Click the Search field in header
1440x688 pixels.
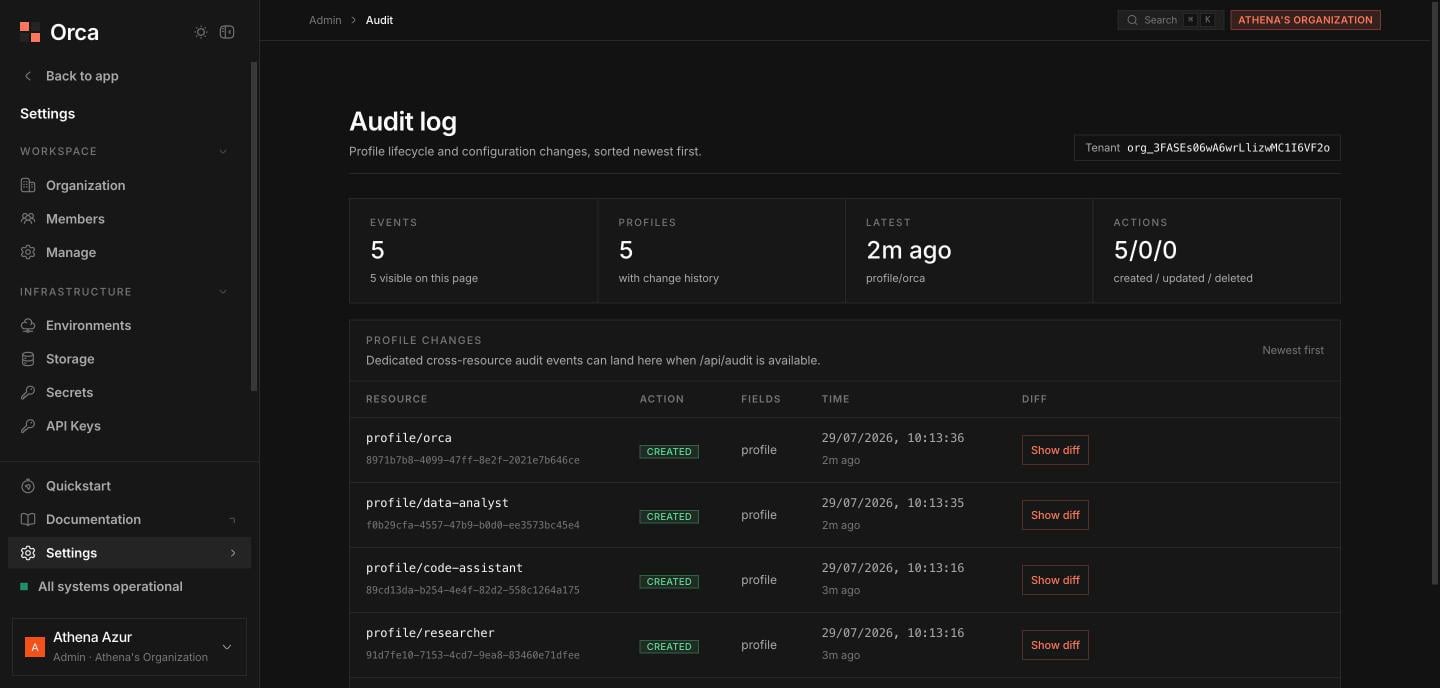click(1170, 20)
